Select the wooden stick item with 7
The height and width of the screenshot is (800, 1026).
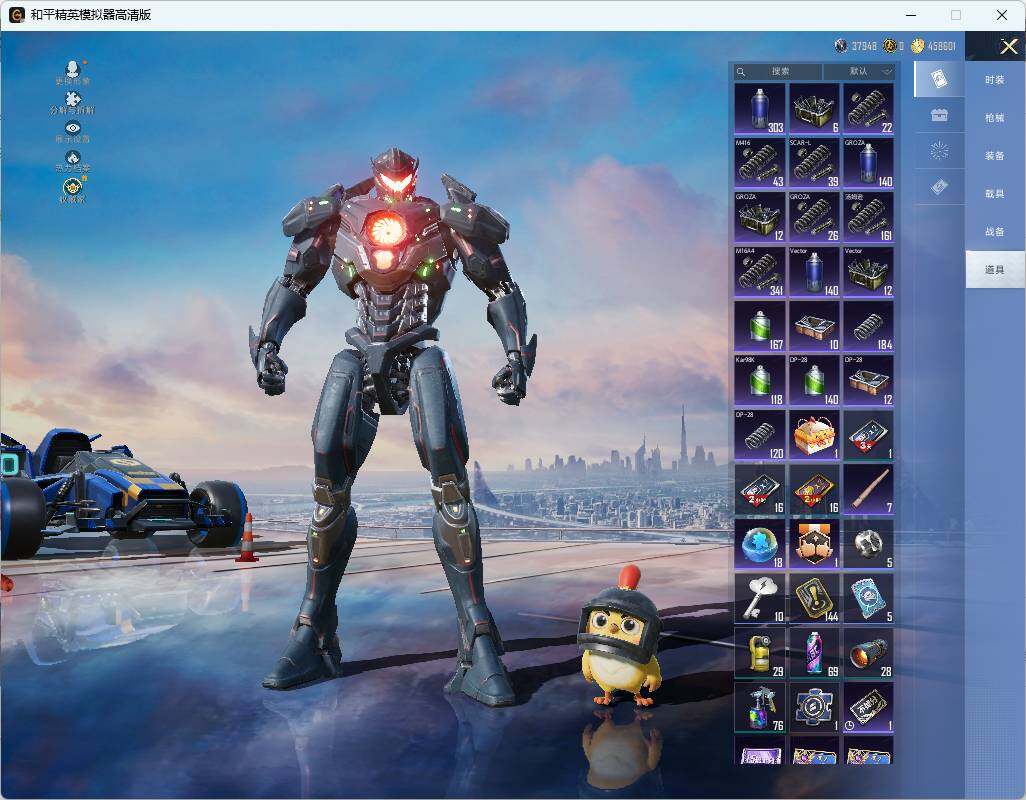(x=868, y=489)
